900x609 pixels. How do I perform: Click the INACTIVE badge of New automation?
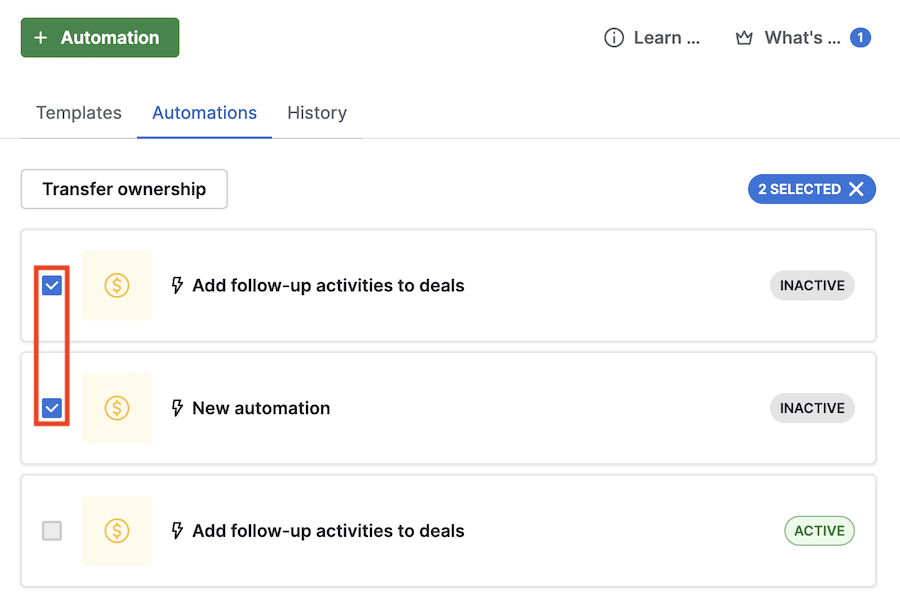click(x=812, y=408)
